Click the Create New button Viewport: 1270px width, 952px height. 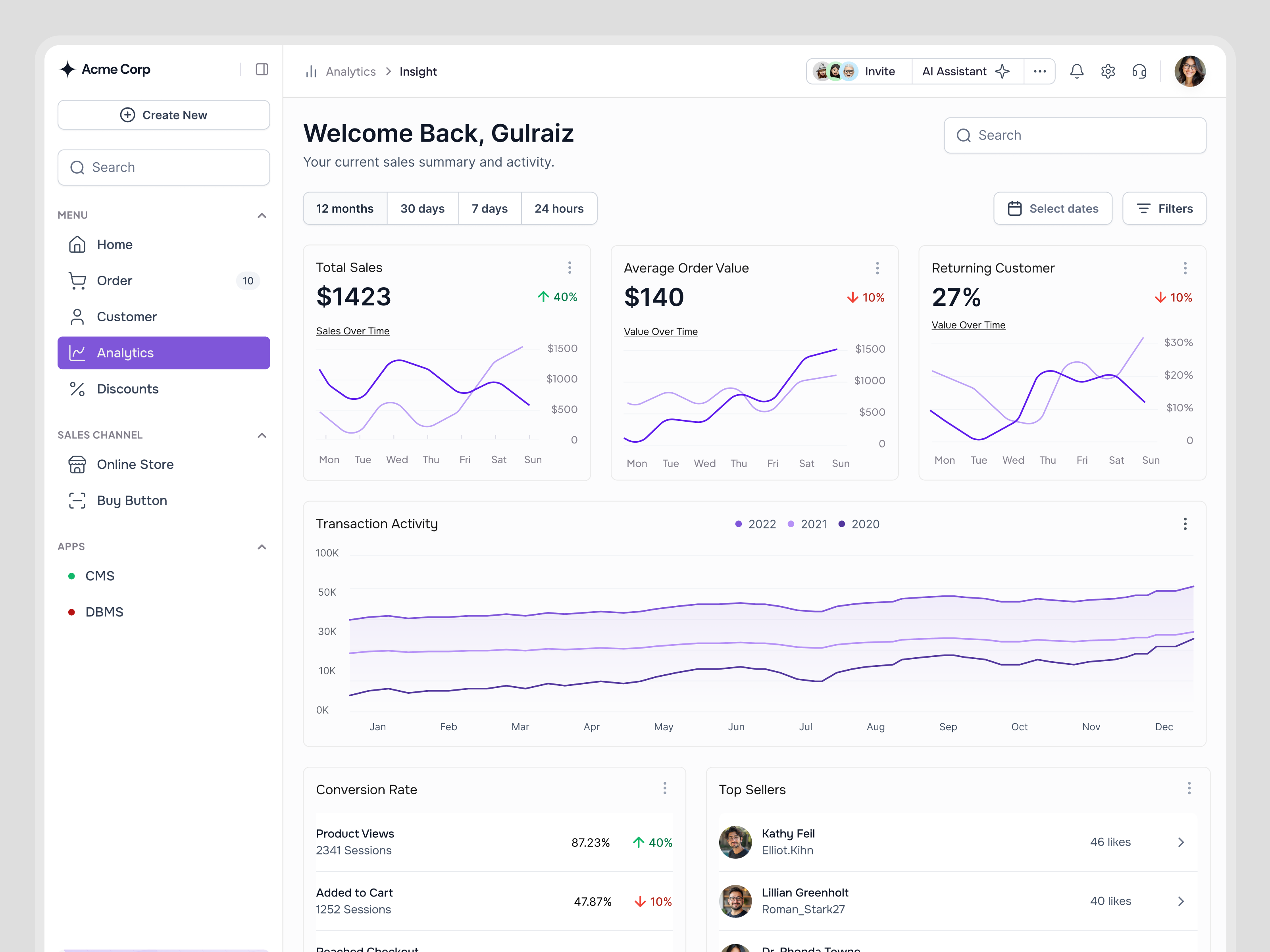pyautogui.click(x=164, y=115)
